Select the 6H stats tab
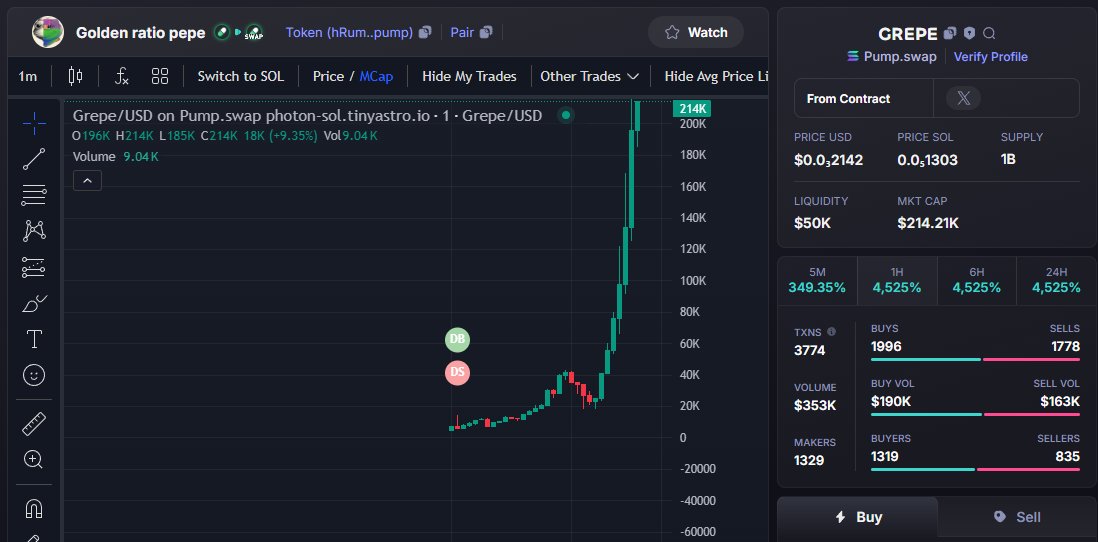Screen dimensions: 1098x542 click(977, 281)
